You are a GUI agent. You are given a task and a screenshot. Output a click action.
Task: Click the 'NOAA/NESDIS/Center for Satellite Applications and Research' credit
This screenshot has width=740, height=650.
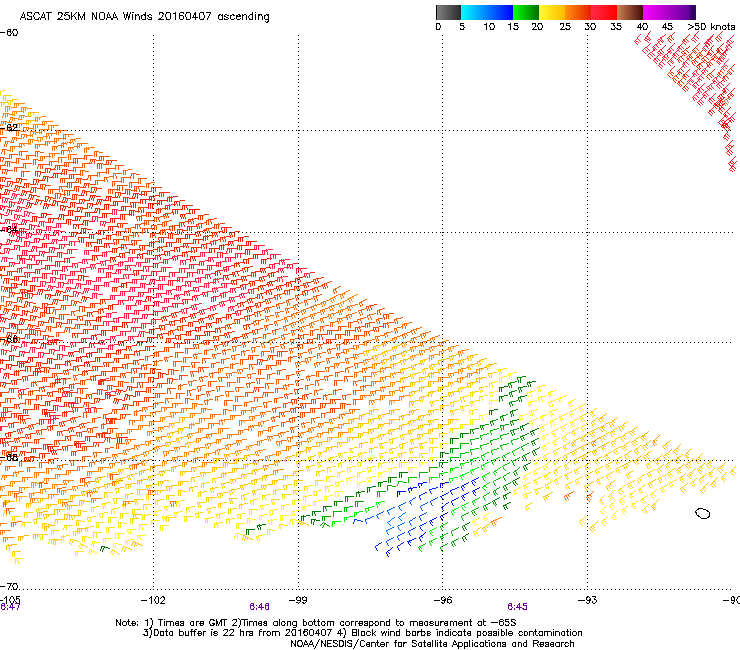432,644
